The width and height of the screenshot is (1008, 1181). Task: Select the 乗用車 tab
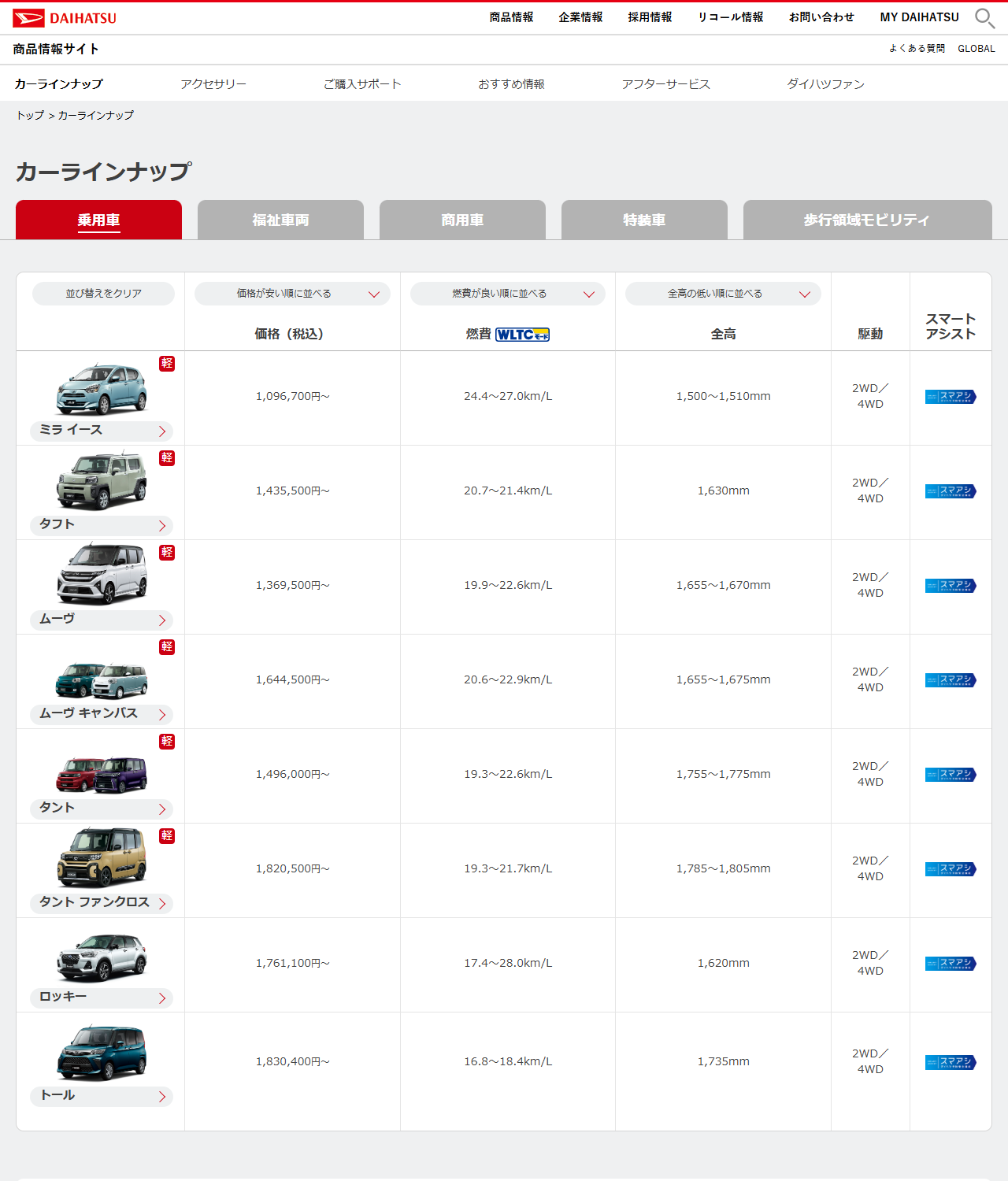(x=98, y=220)
